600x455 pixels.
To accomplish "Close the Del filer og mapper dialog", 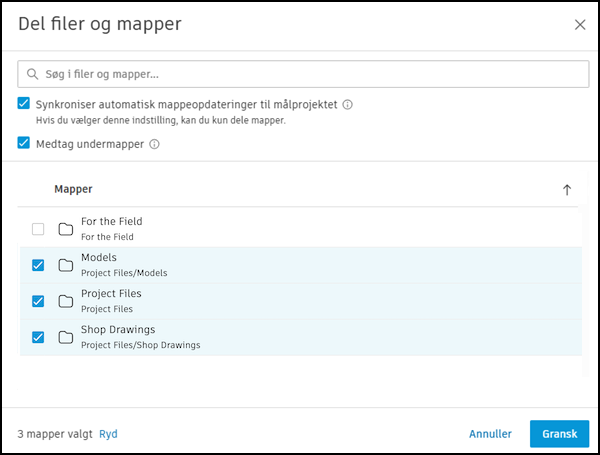I will [580, 25].
